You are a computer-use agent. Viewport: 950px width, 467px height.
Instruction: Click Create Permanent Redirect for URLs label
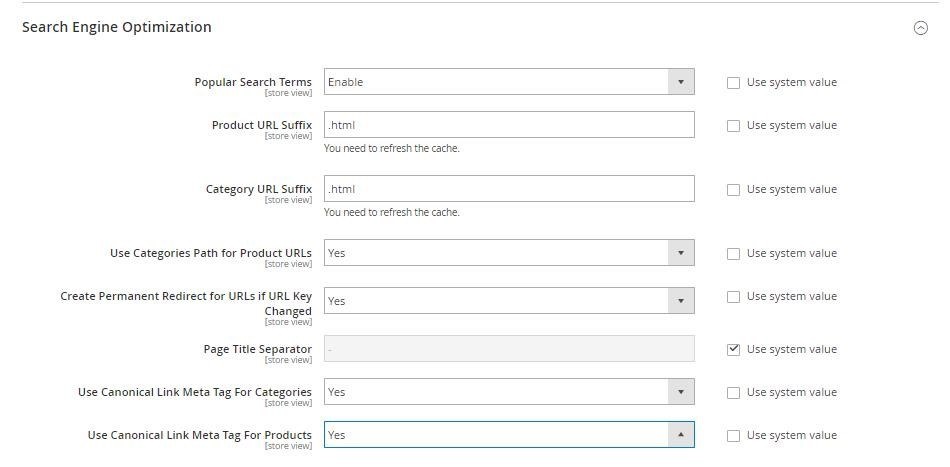(186, 303)
